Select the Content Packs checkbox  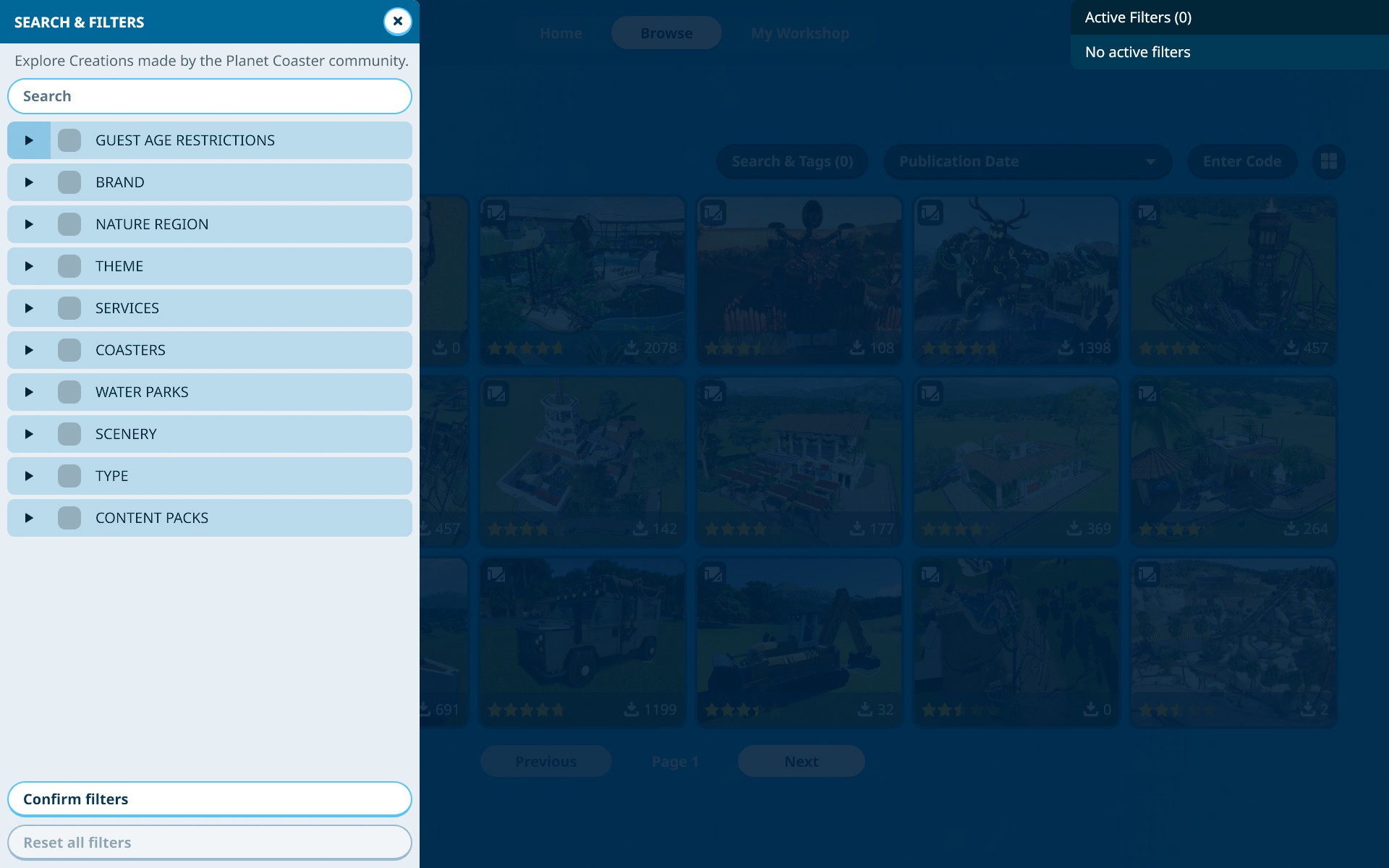coord(69,518)
